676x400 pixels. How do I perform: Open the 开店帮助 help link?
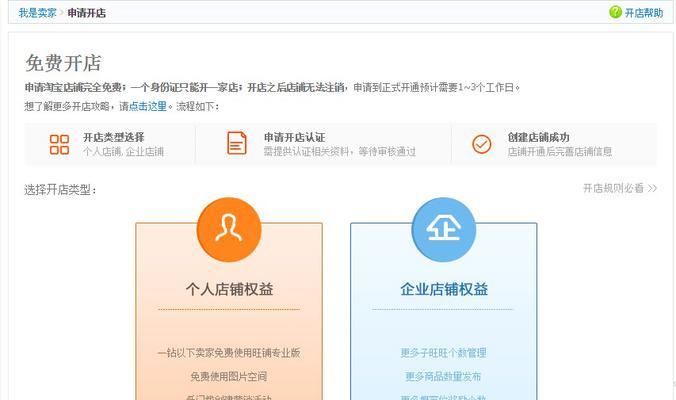(x=644, y=13)
